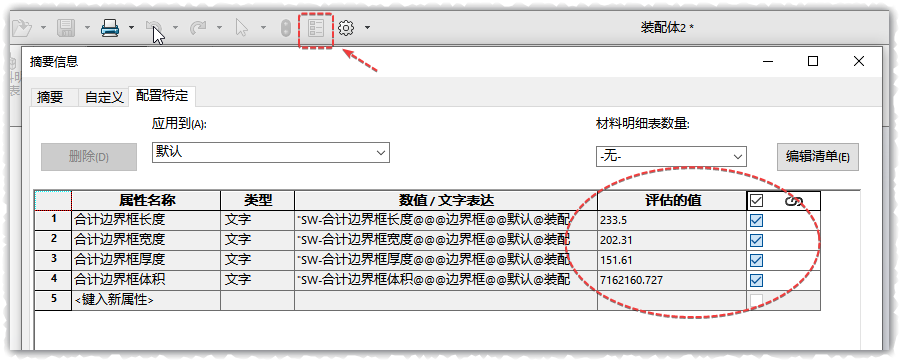Click the 属性名称 column header
Viewport: 900px width, 361px height.
[146, 200]
